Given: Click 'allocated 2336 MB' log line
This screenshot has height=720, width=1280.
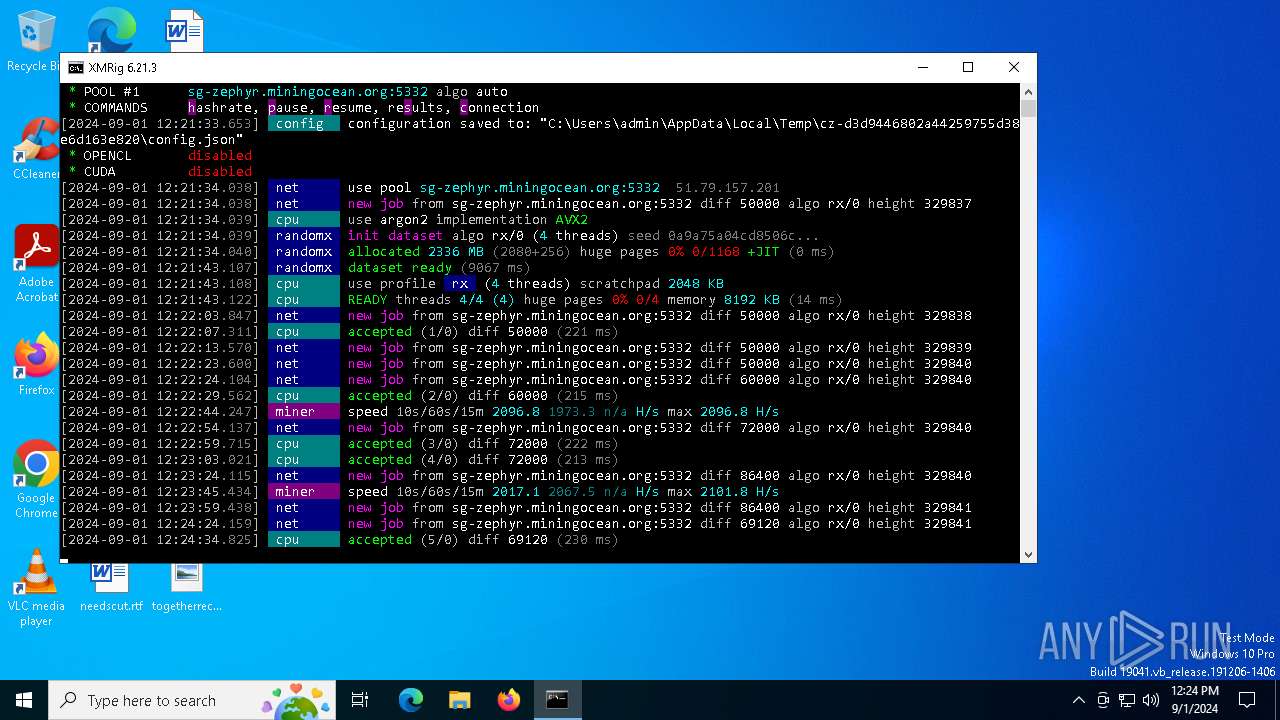Looking at the screenshot, I should pos(447,252).
